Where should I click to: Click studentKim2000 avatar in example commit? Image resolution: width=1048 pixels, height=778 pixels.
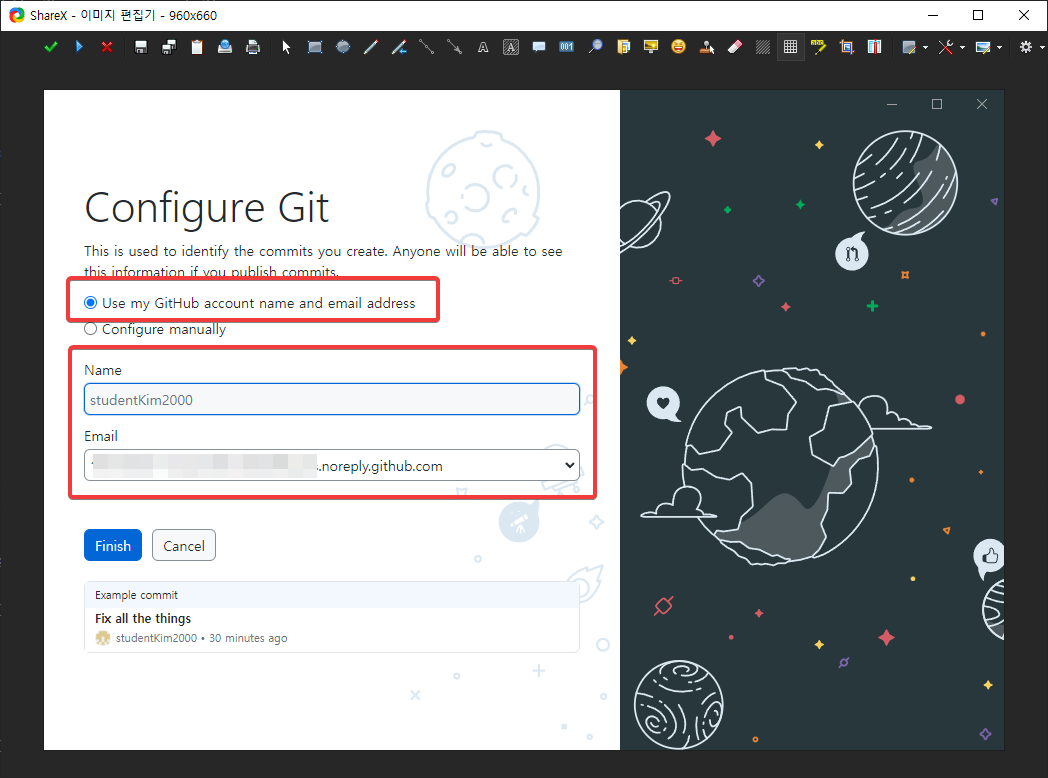tap(103, 638)
